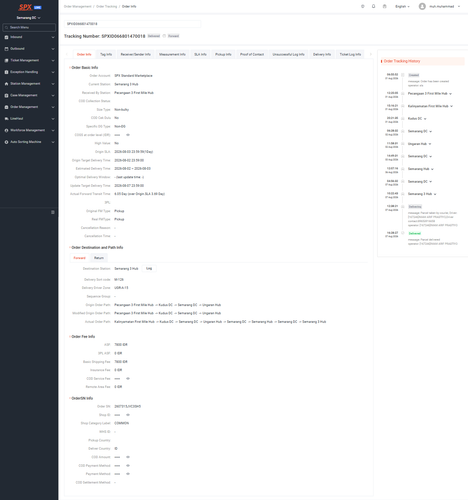
Task: Click the search magnifier icon in Search Menu
Action: point(6,28)
